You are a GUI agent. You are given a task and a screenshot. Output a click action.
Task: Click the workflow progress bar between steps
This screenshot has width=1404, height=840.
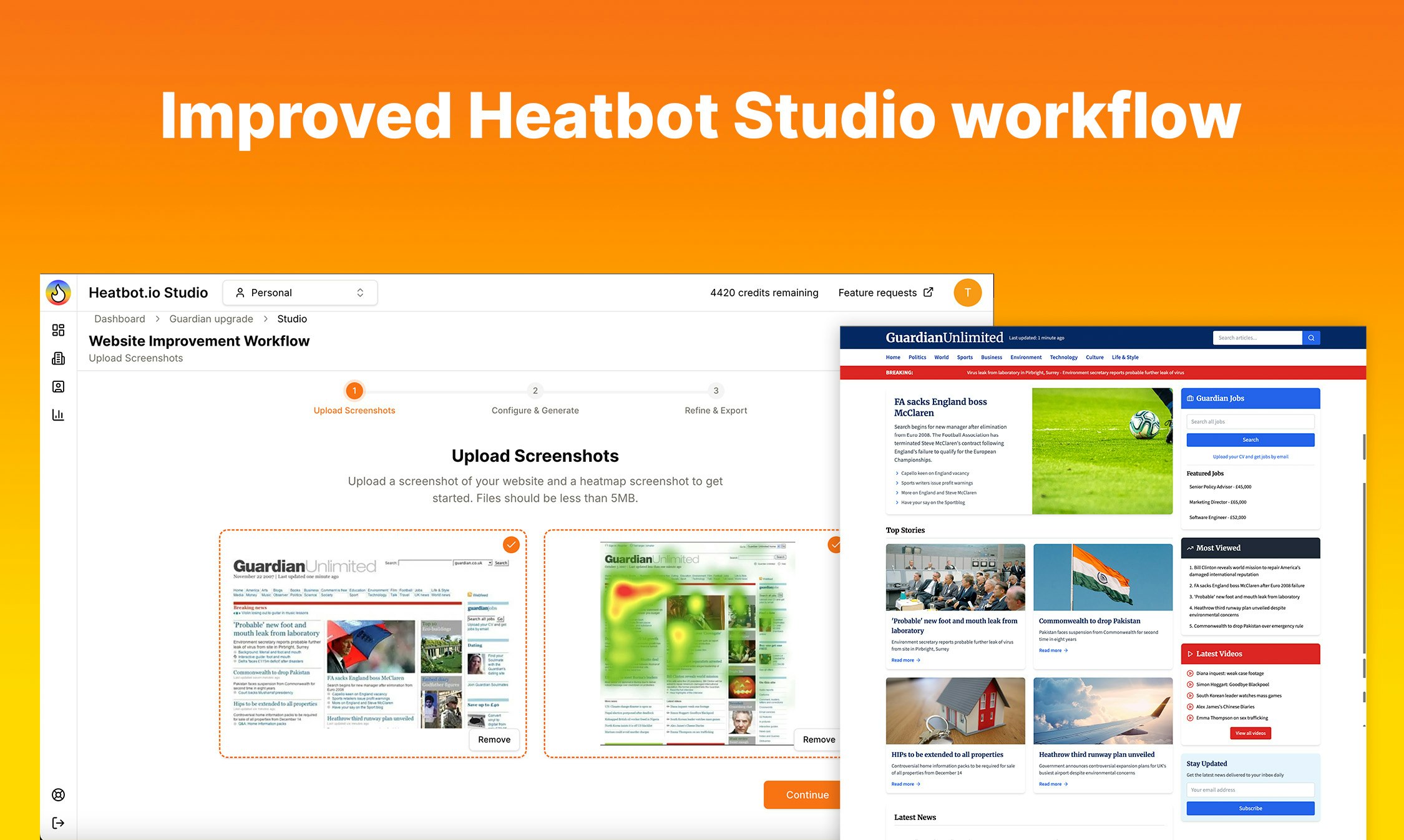[444, 391]
